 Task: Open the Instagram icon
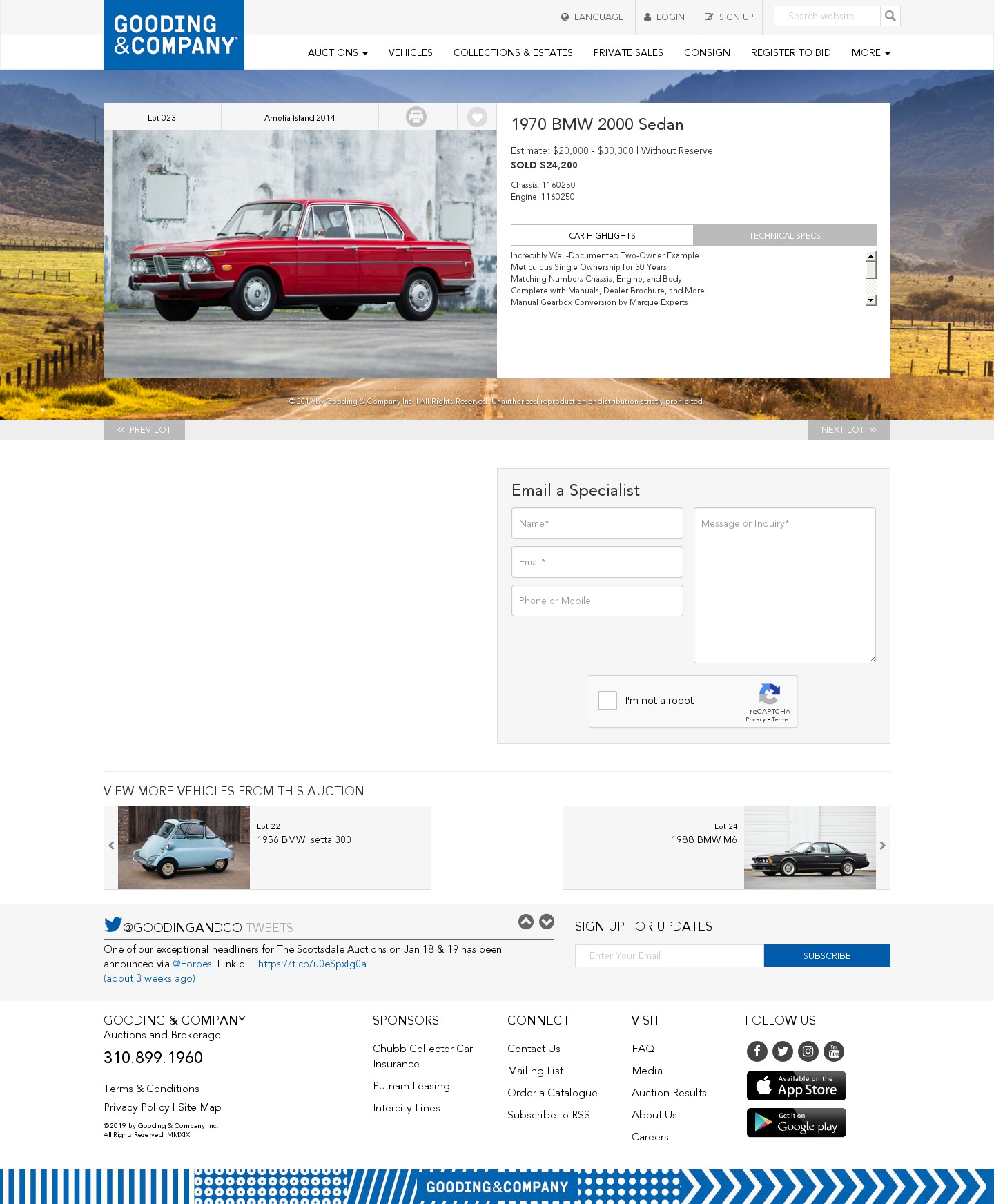point(808,1051)
